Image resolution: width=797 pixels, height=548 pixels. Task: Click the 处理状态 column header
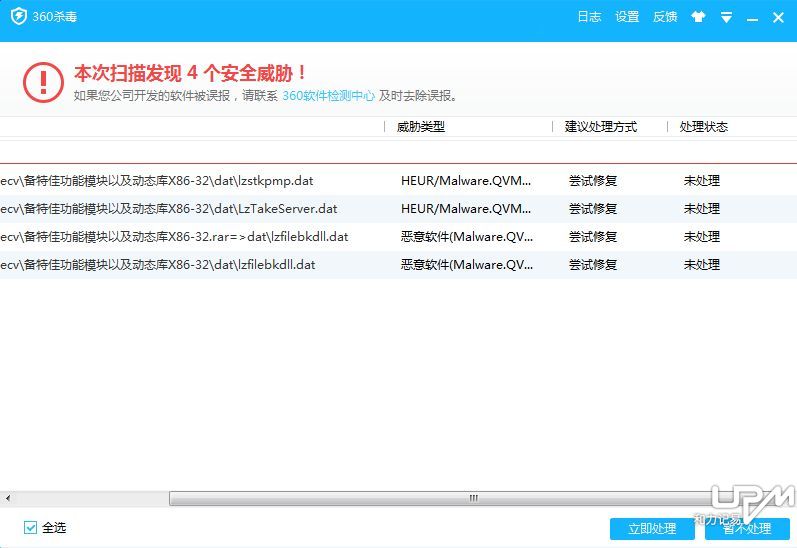pyautogui.click(x=703, y=127)
